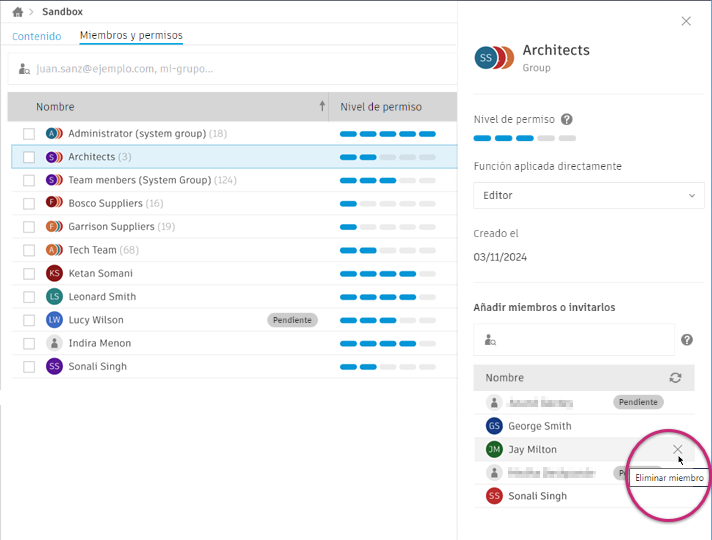This screenshot has height=540, width=712.
Task: Click Leonard Smith's LS avatar
Action: tap(54, 297)
